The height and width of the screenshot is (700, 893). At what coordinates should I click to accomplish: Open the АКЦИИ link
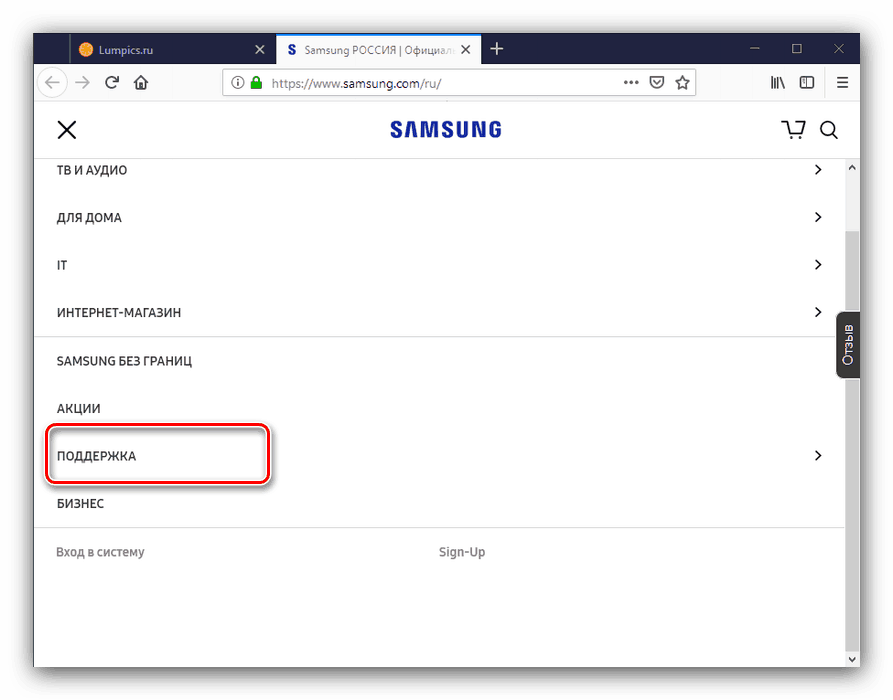coord(79,409)
